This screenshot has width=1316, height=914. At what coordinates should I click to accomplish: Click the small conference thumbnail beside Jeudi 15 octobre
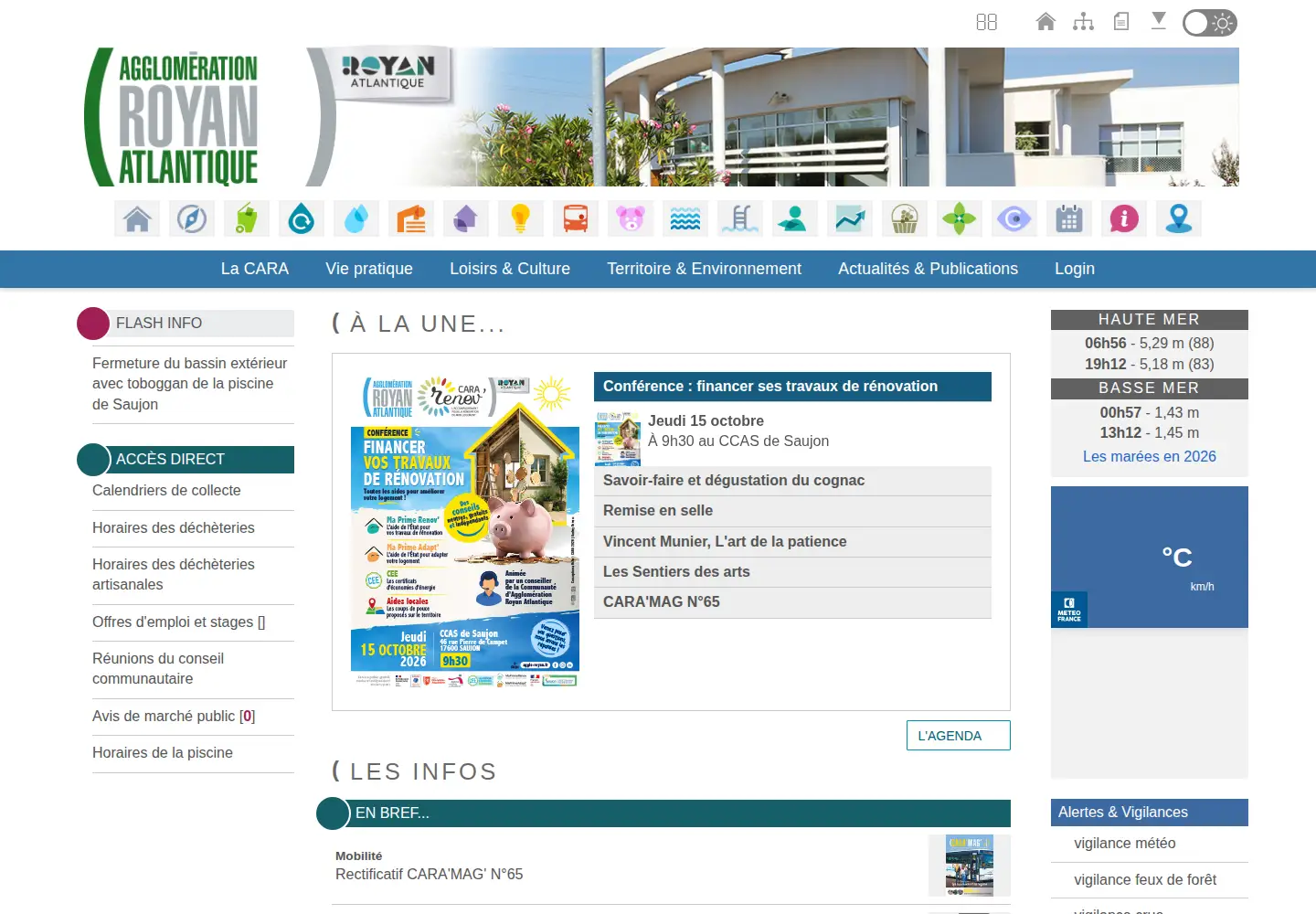click(x=618, y=439)
